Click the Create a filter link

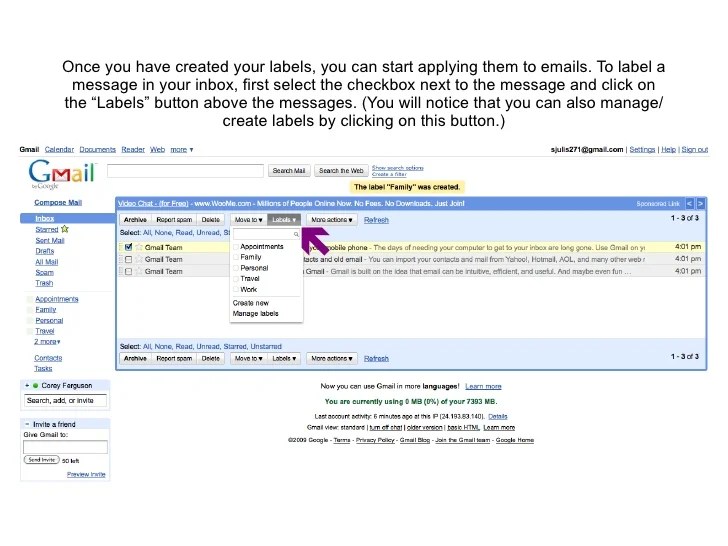coord(389,174)
